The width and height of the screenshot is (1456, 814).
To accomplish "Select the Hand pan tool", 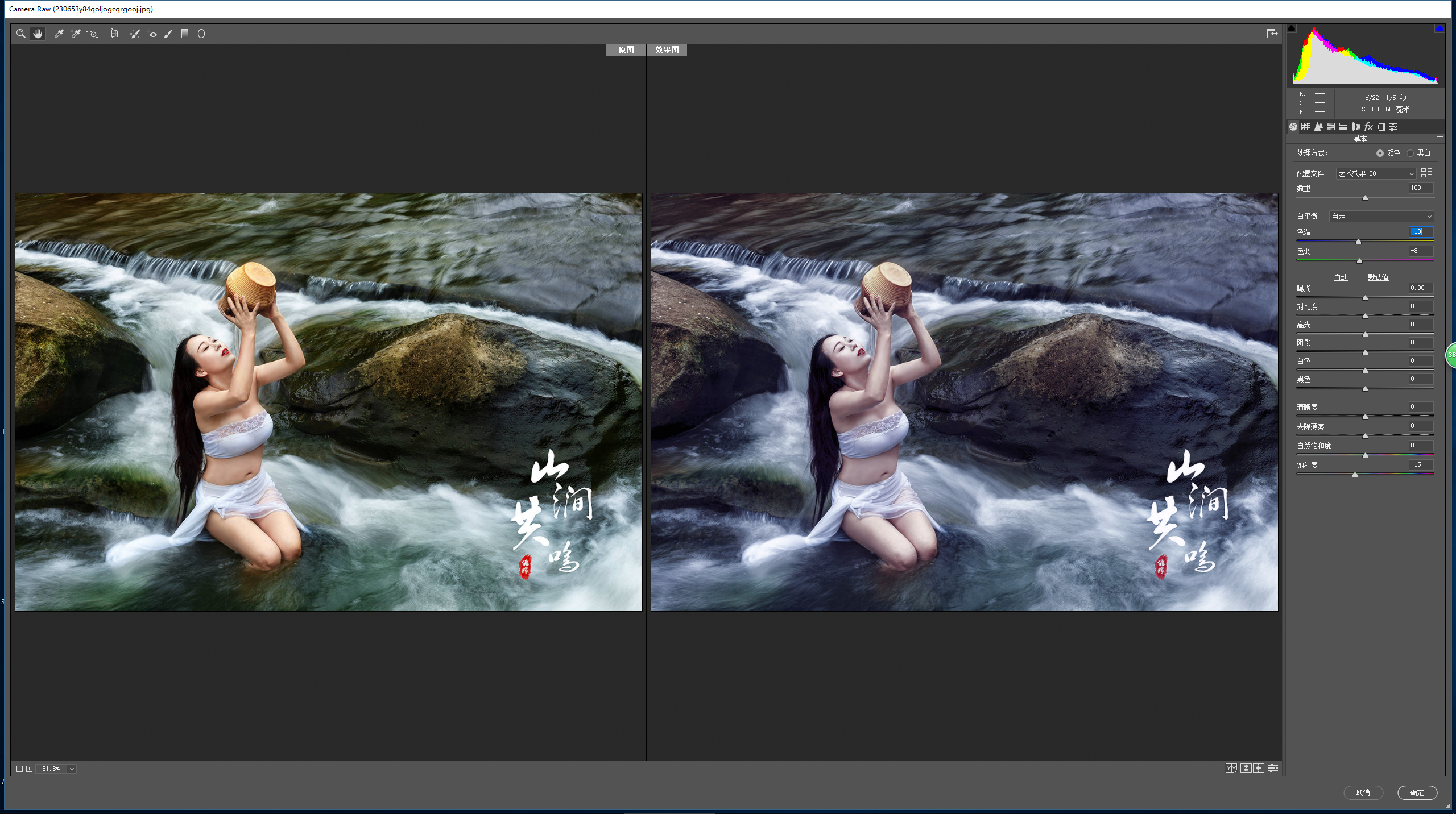I will click(x=38, y=34).
